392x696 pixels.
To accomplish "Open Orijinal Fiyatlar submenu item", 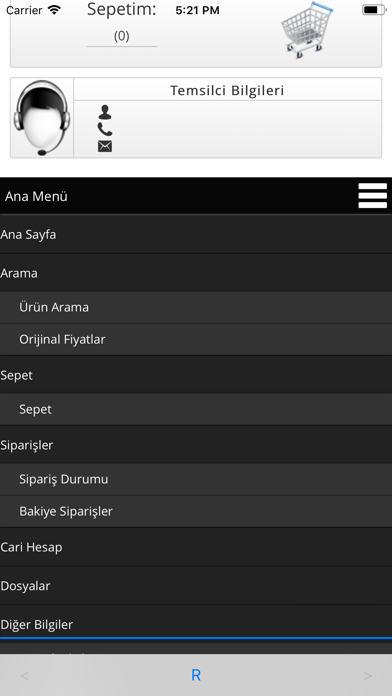I will point(196,340).
